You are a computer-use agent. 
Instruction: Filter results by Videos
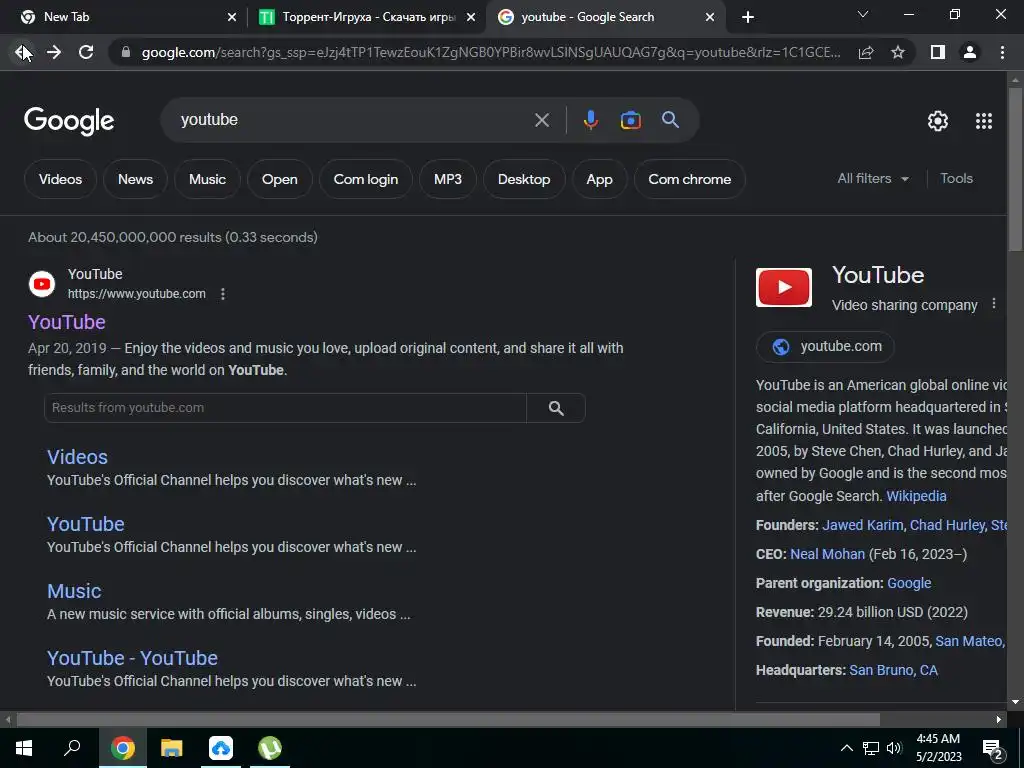(x=60, y=179)
